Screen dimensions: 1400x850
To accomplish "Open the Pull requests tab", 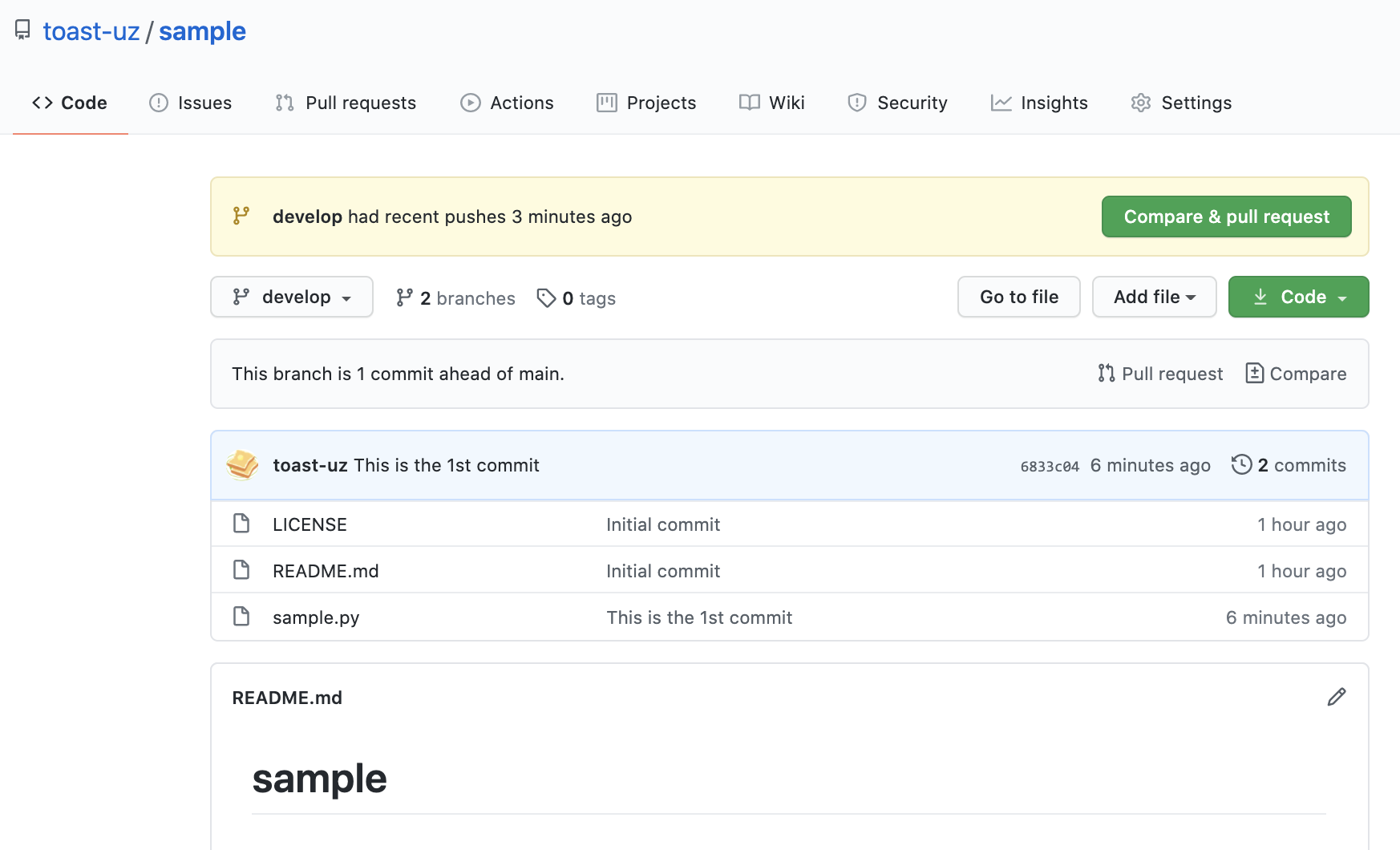I will coord(346,103).
